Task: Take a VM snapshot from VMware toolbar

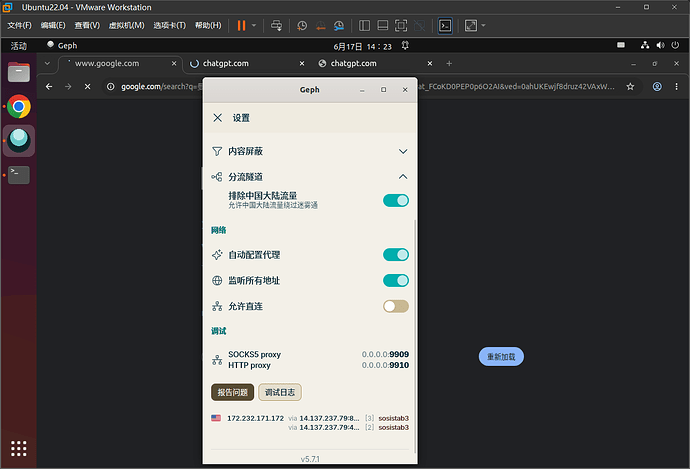Action: pyautogui.click(x=302, y=26)
